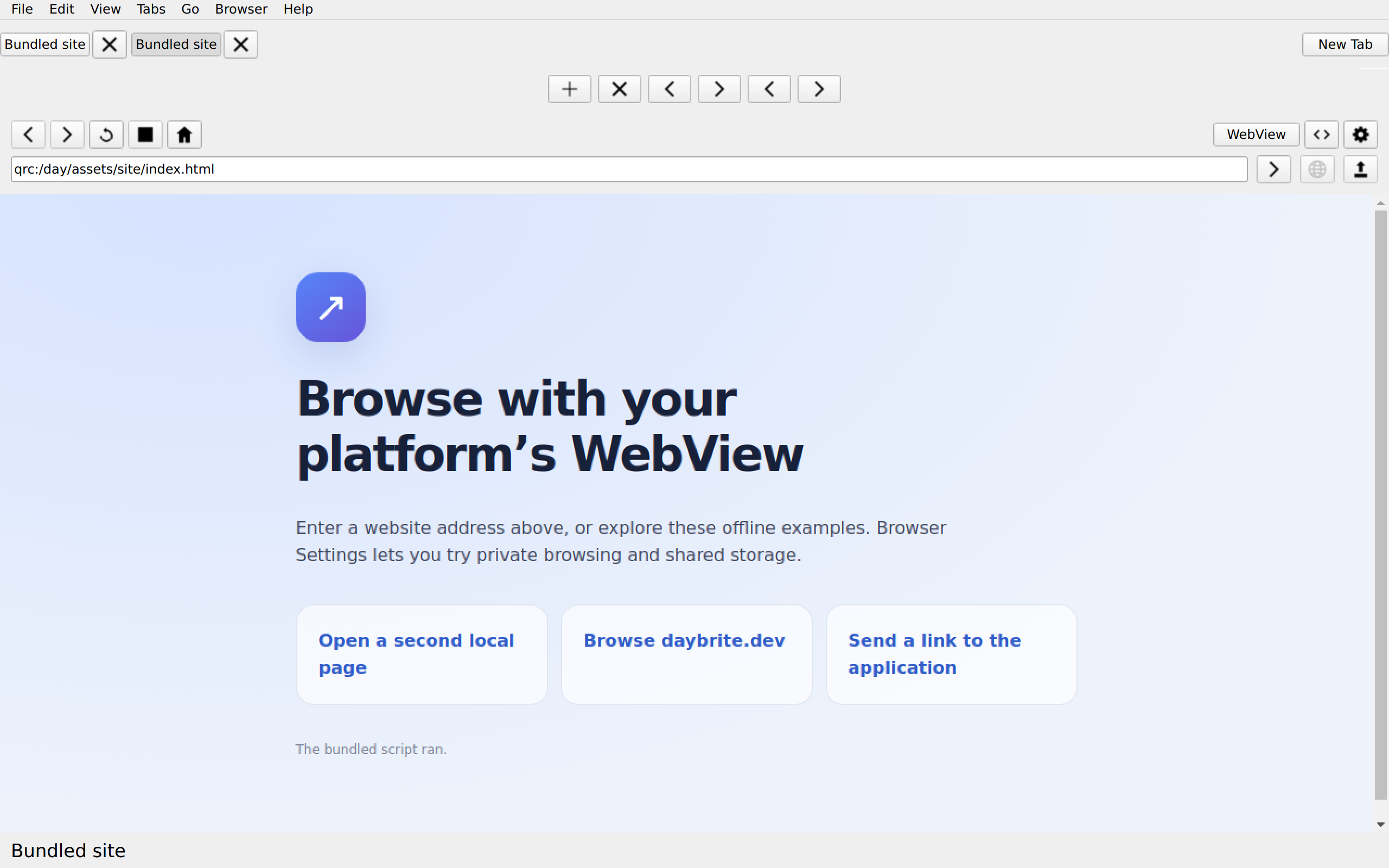This screenshot has width=1389, height=868.
Task: Click the globe icon next to address bar
Action: [x=1317, y=169]
